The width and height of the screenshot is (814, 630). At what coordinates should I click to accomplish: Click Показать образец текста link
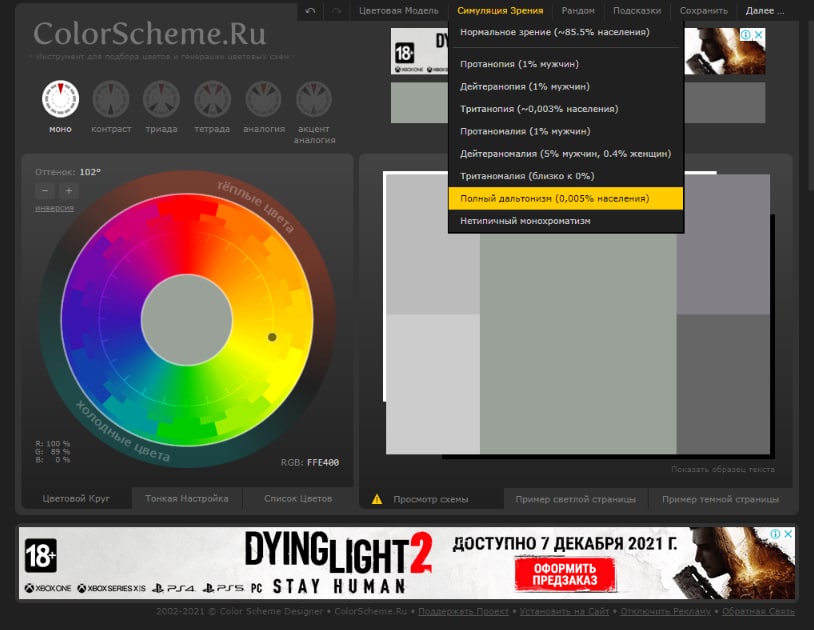point(723,469)
